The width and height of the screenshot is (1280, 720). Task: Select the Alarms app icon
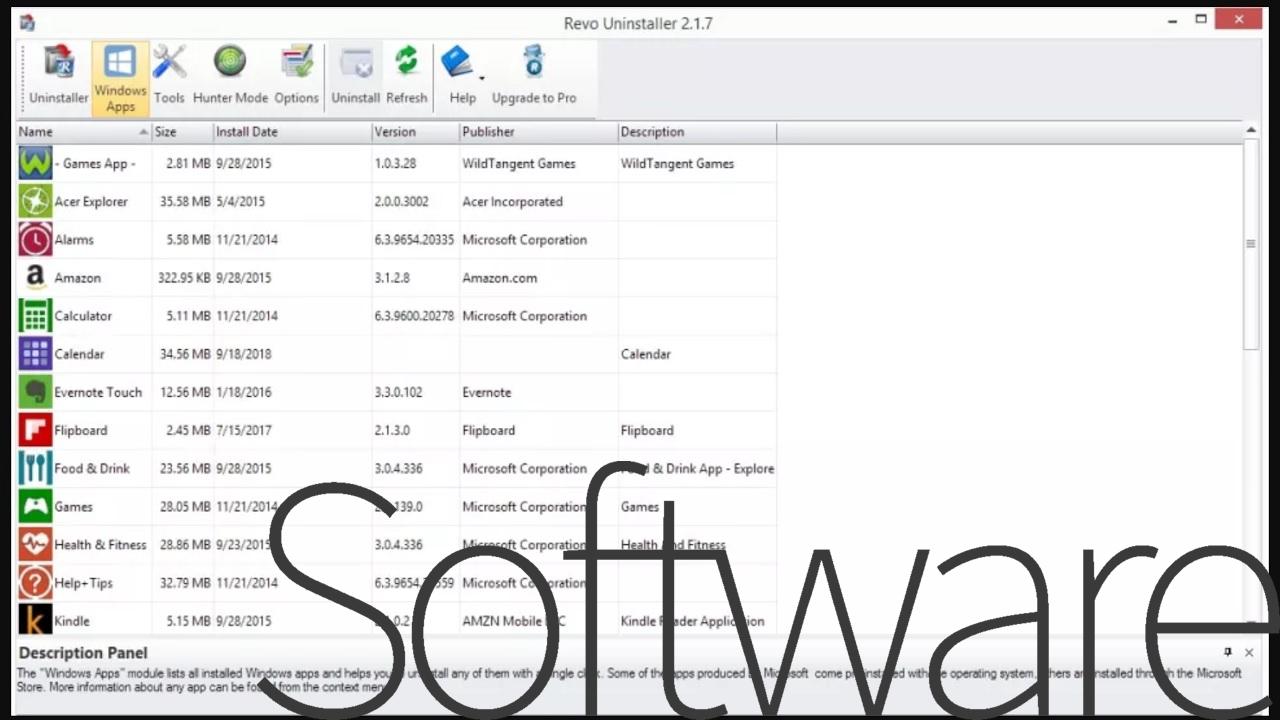pos(35,239)
